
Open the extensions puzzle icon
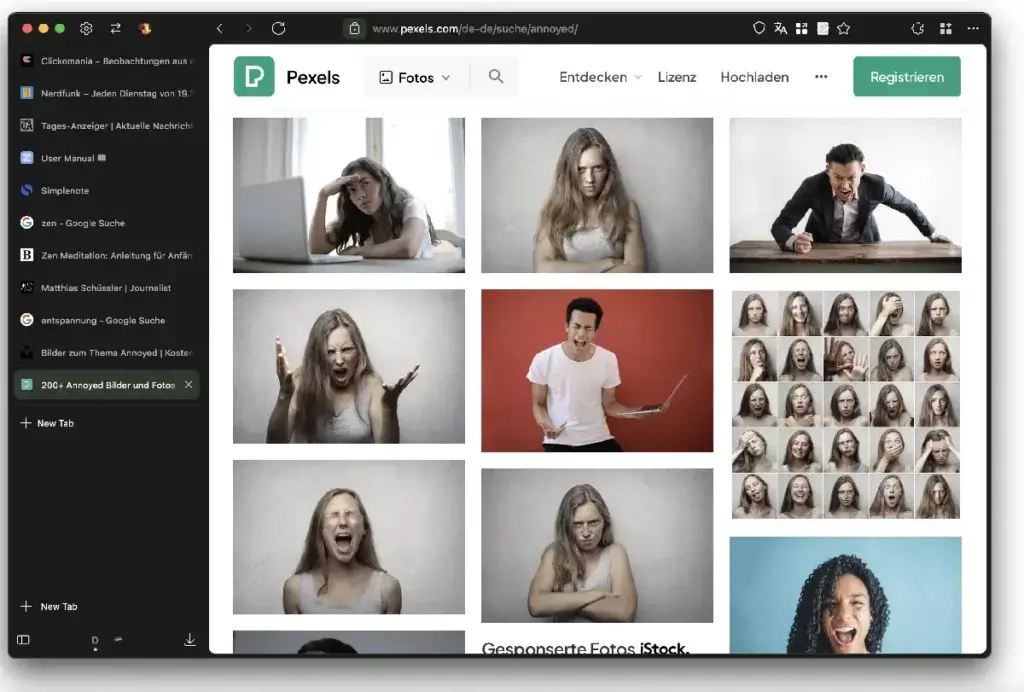point(918,28)
